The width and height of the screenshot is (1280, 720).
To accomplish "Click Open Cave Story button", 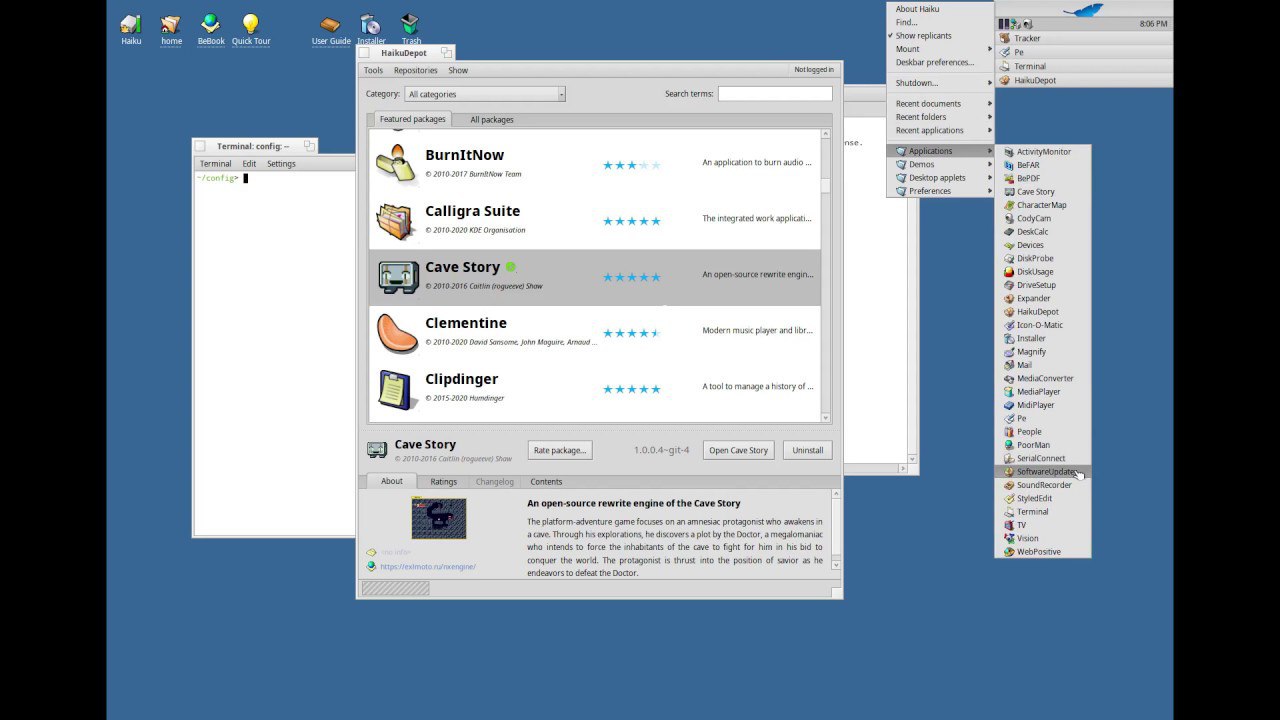I will pyautogui.click(x=739, y=450).
